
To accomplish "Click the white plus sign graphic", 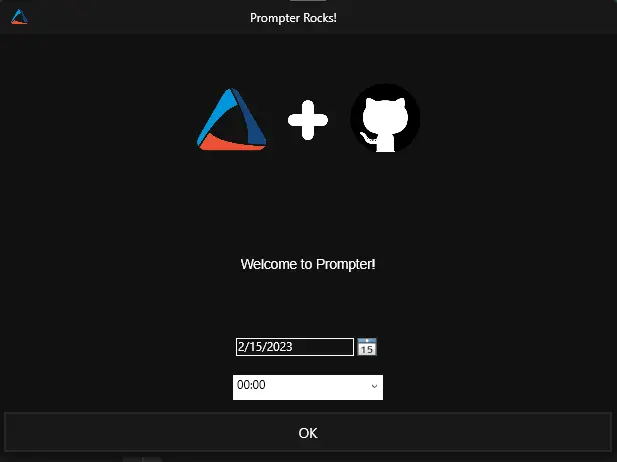I will coord(308,120).
